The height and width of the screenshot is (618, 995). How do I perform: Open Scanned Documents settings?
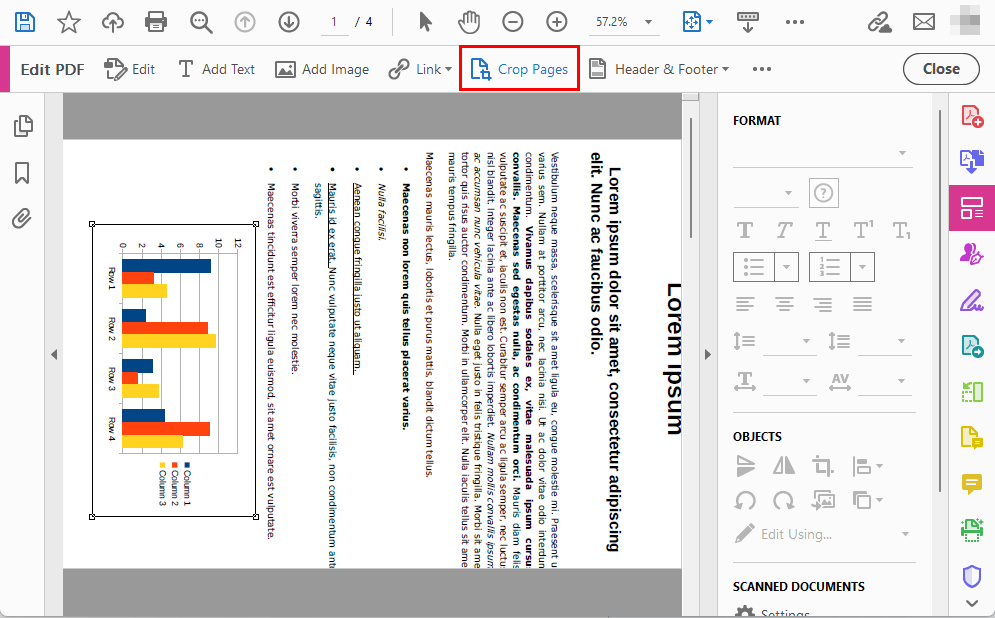coord(785,612)
